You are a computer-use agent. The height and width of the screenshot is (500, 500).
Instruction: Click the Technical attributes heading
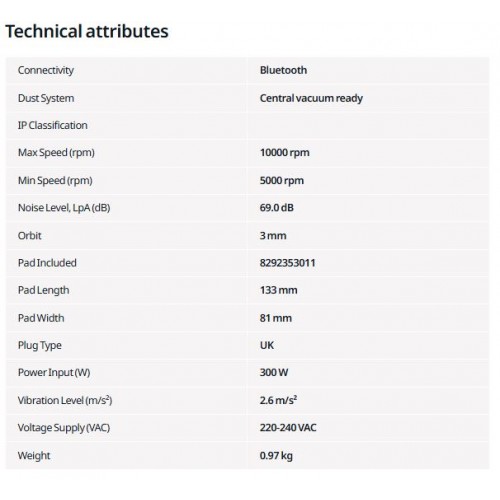pyautogui.click(x=87, y=32)
